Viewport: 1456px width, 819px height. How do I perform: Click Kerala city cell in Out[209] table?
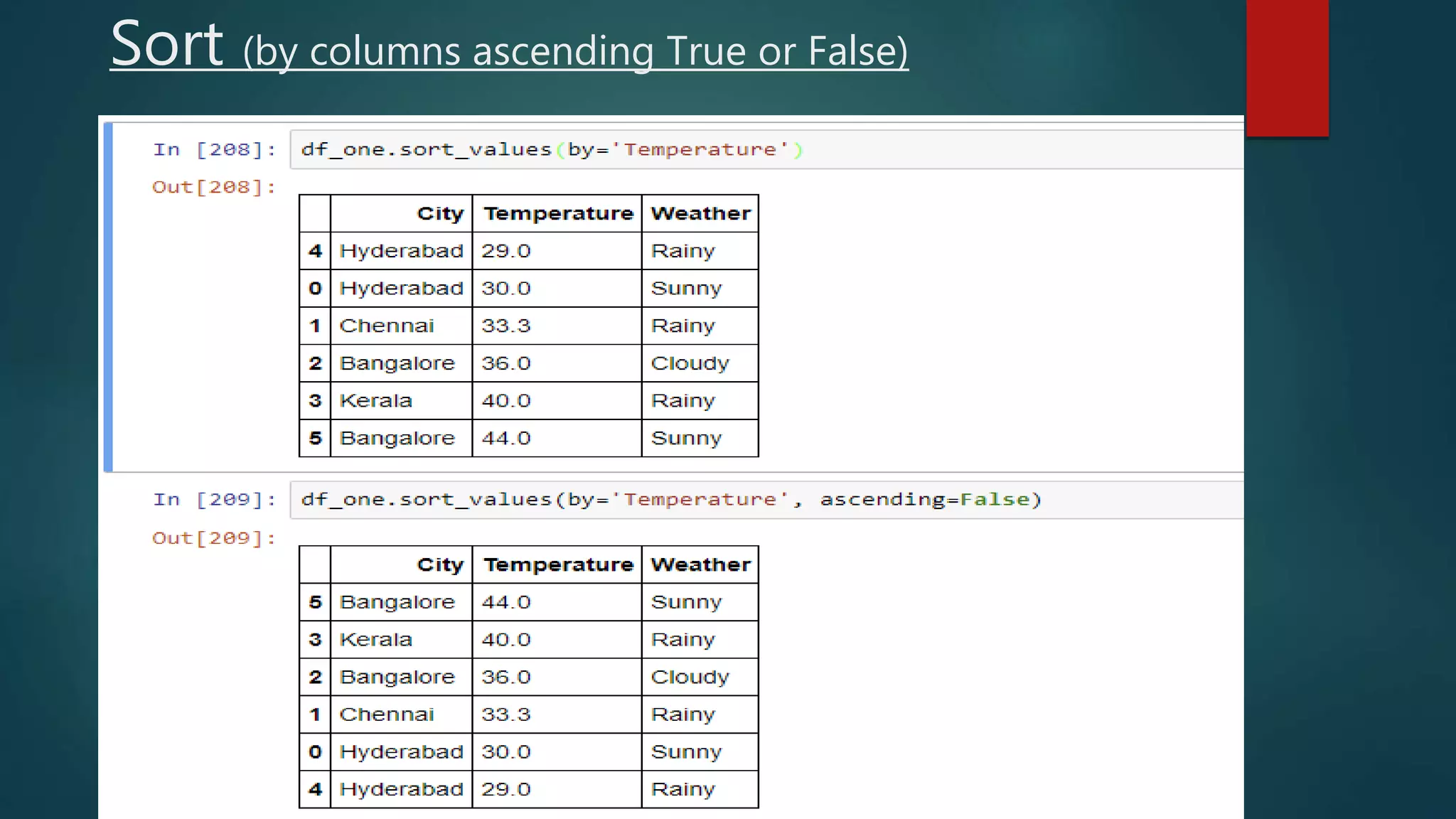pos(402,640)
